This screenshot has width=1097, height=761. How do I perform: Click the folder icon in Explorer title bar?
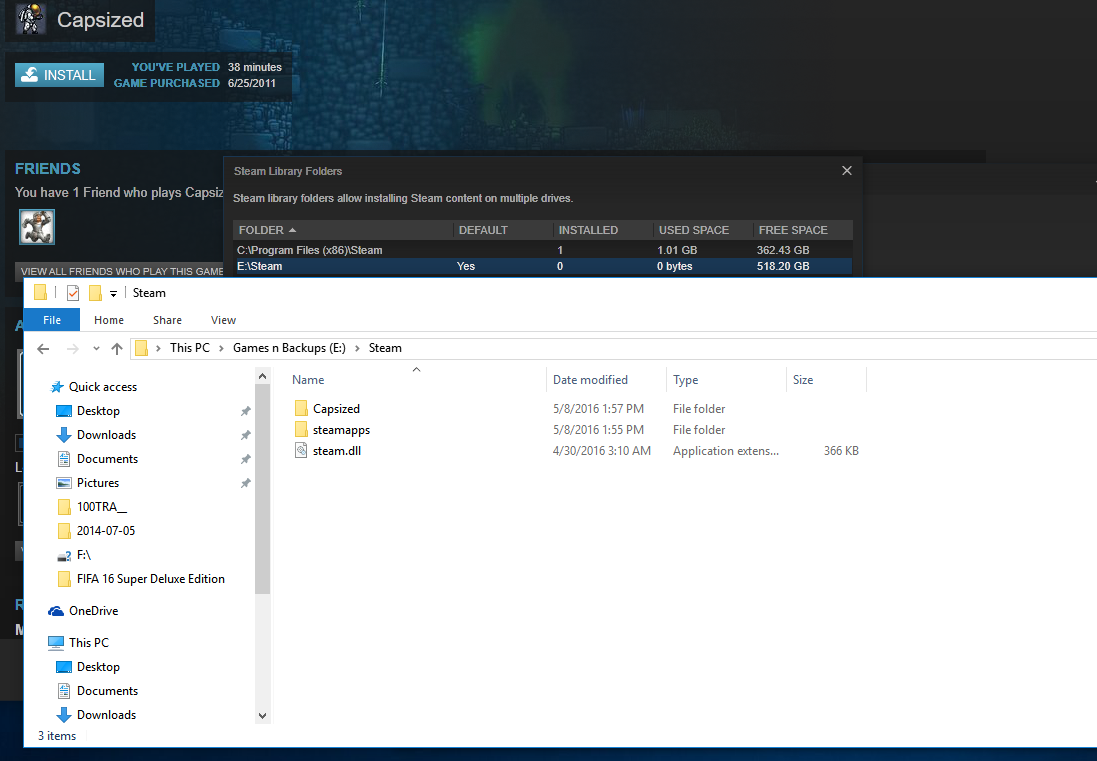[41, 292]
